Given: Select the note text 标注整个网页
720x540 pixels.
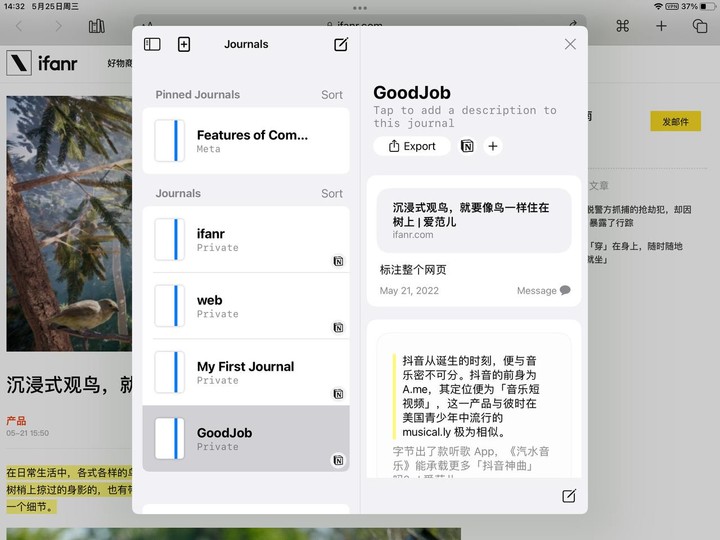Looking at the screenshot, I should (413, 270).
